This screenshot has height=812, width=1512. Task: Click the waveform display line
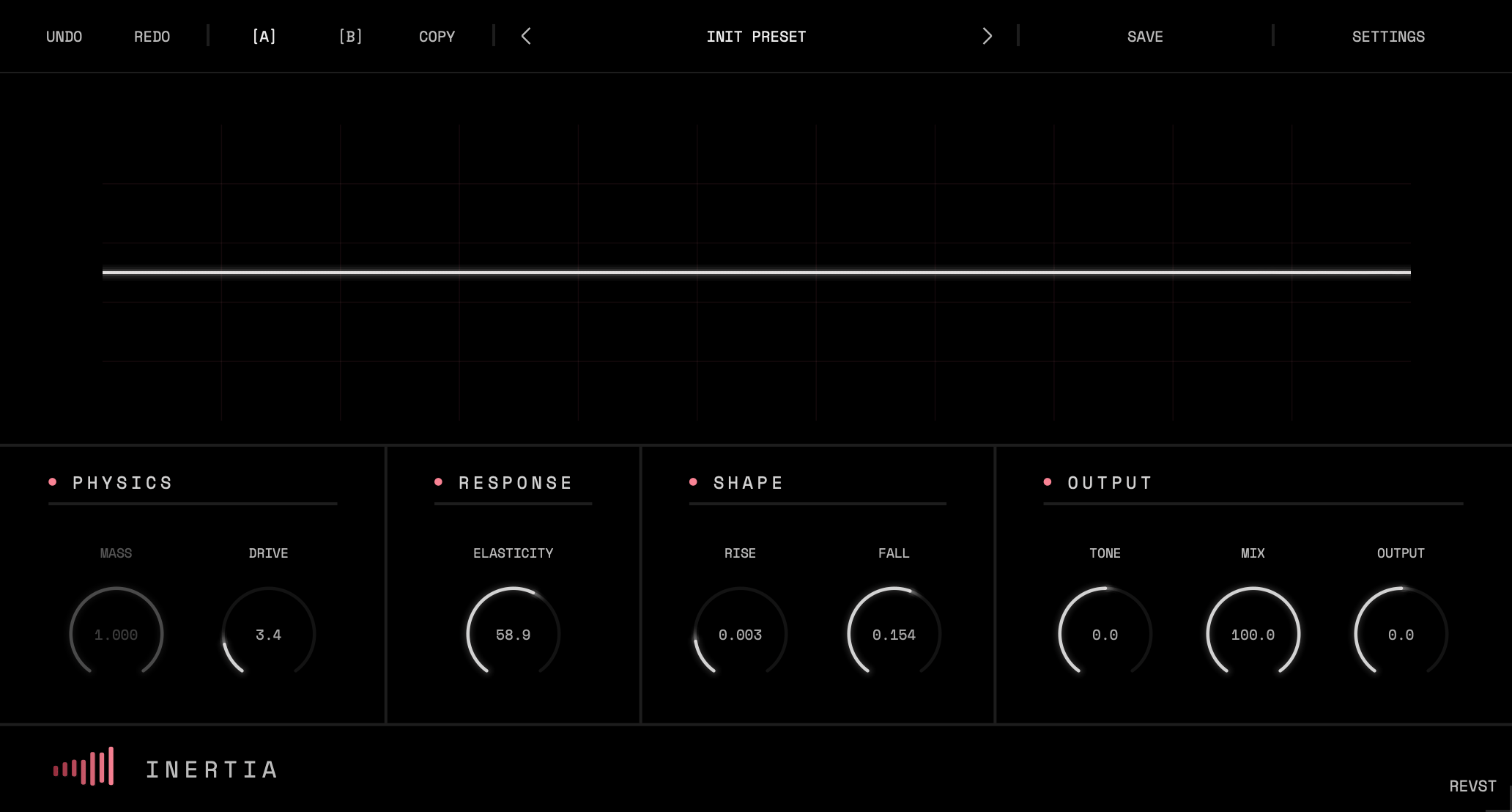756,273
